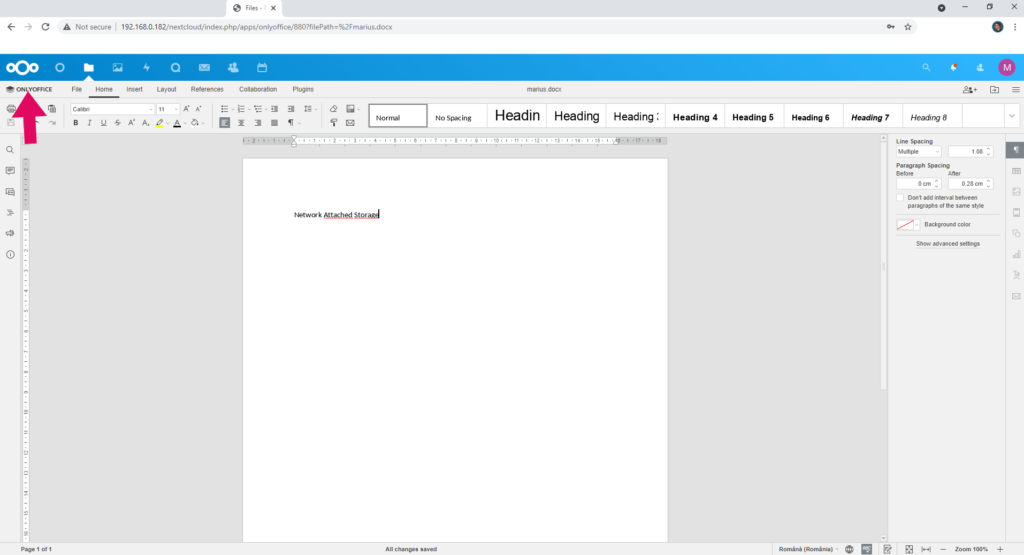1024x555 pixels.
Task: Apply the Heading 4 style
Action: [x=695, y=117]
